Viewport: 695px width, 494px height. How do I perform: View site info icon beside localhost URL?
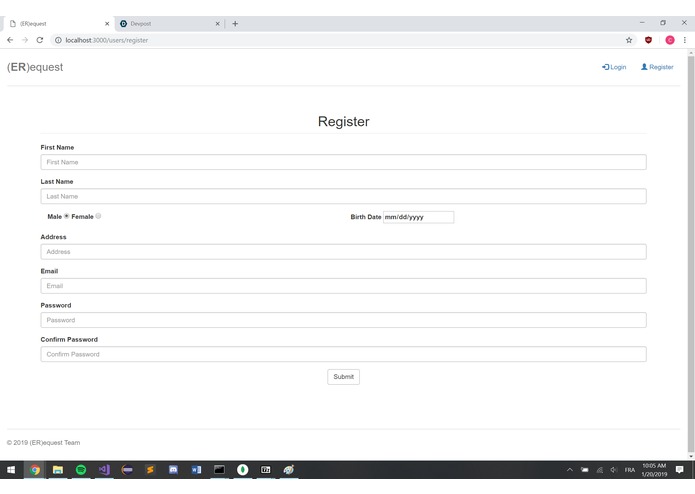pos(58,40)
